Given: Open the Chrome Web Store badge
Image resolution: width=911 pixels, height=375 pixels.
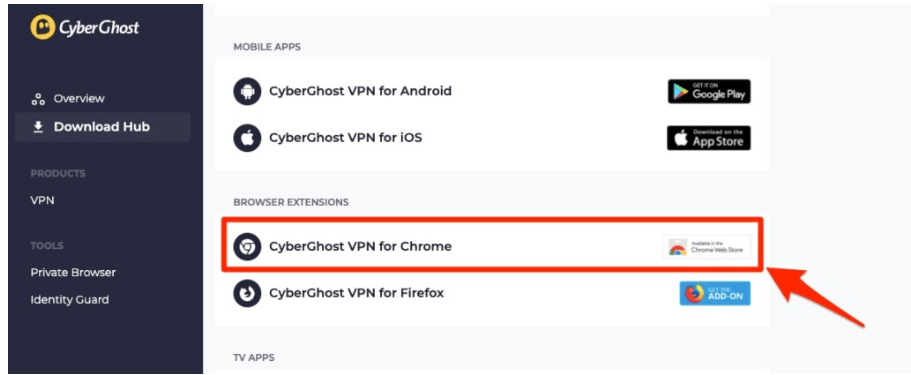Looking at the screenshot, I should [706, 247].
